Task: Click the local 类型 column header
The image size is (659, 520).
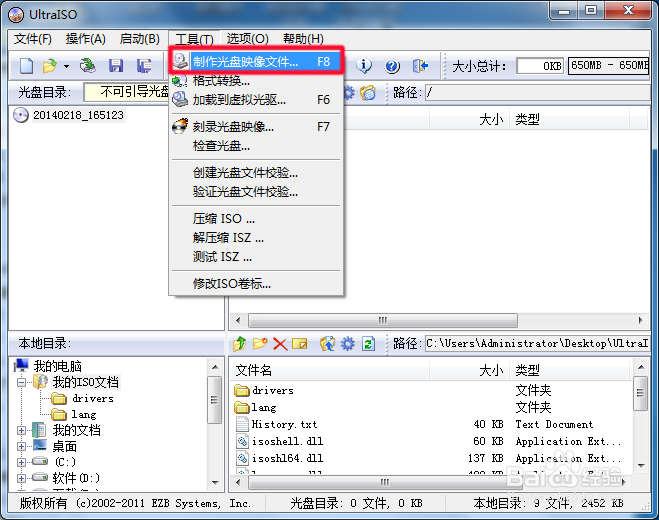Action: [569, 370]
